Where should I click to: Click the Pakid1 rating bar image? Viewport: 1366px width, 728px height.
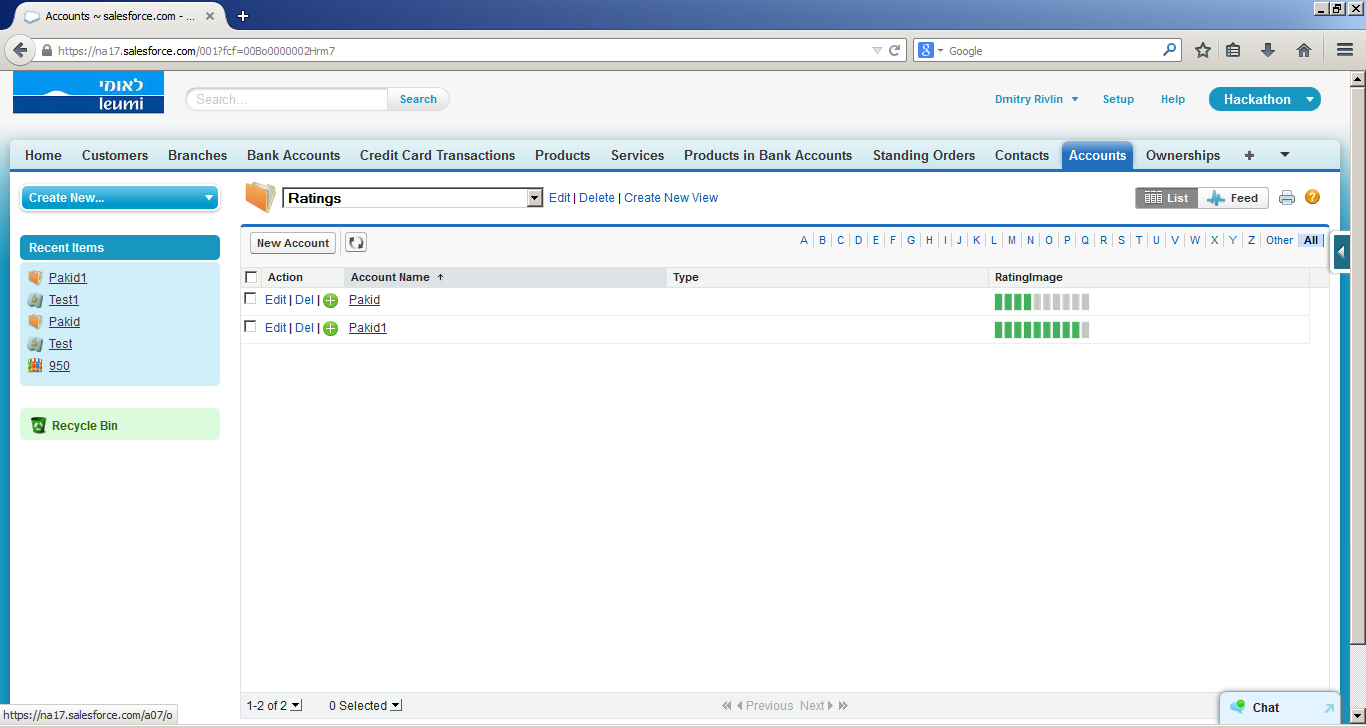pos(1042,330)
